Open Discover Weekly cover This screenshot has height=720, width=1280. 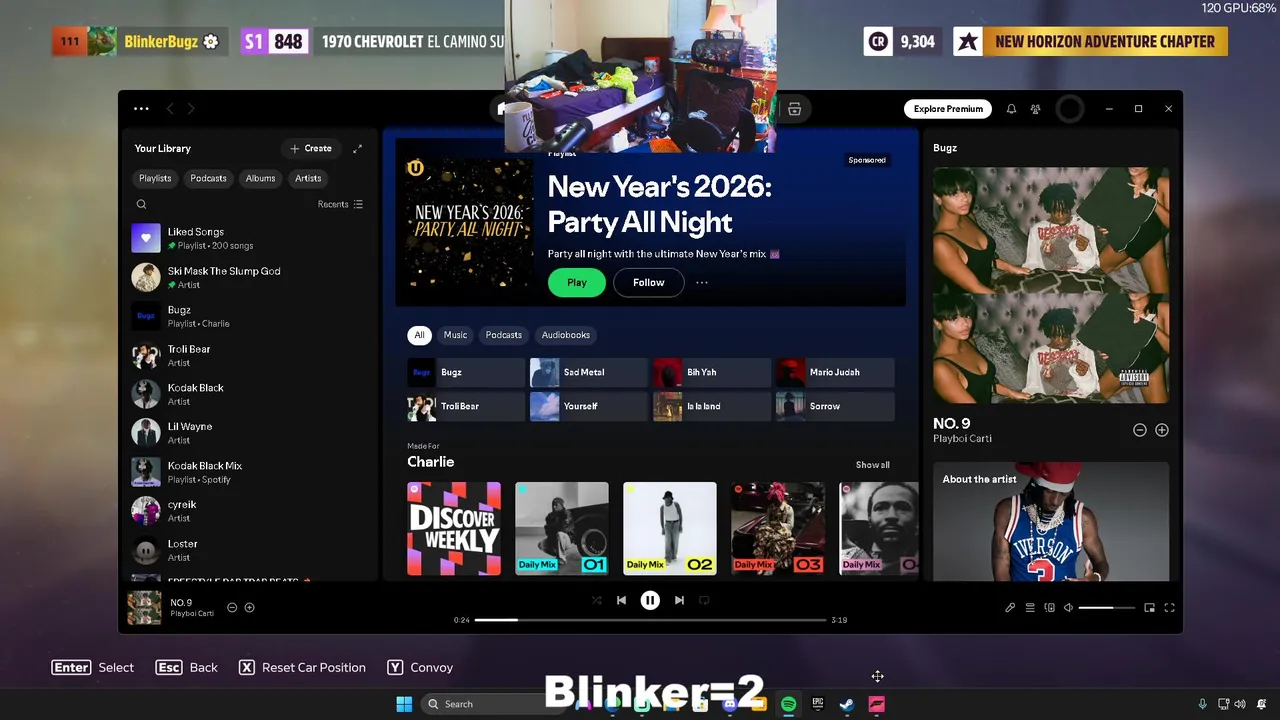click(454, 528)
